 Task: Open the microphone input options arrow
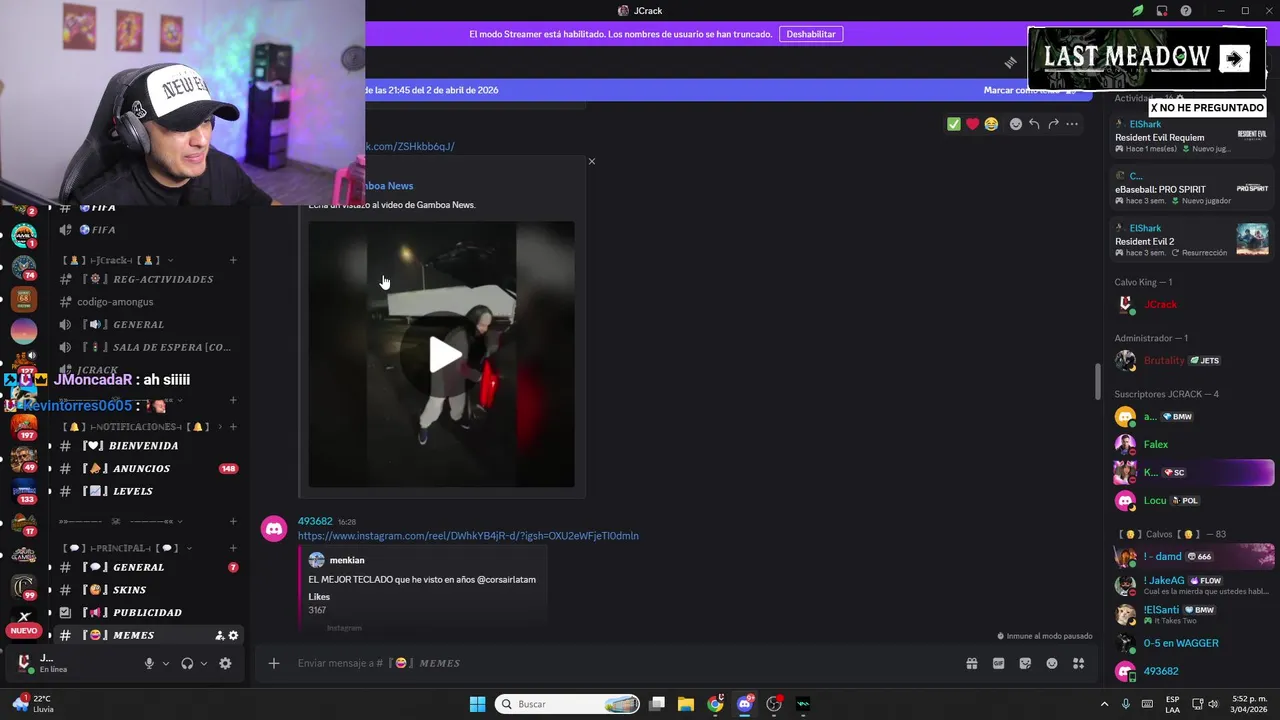pos(166,663)
